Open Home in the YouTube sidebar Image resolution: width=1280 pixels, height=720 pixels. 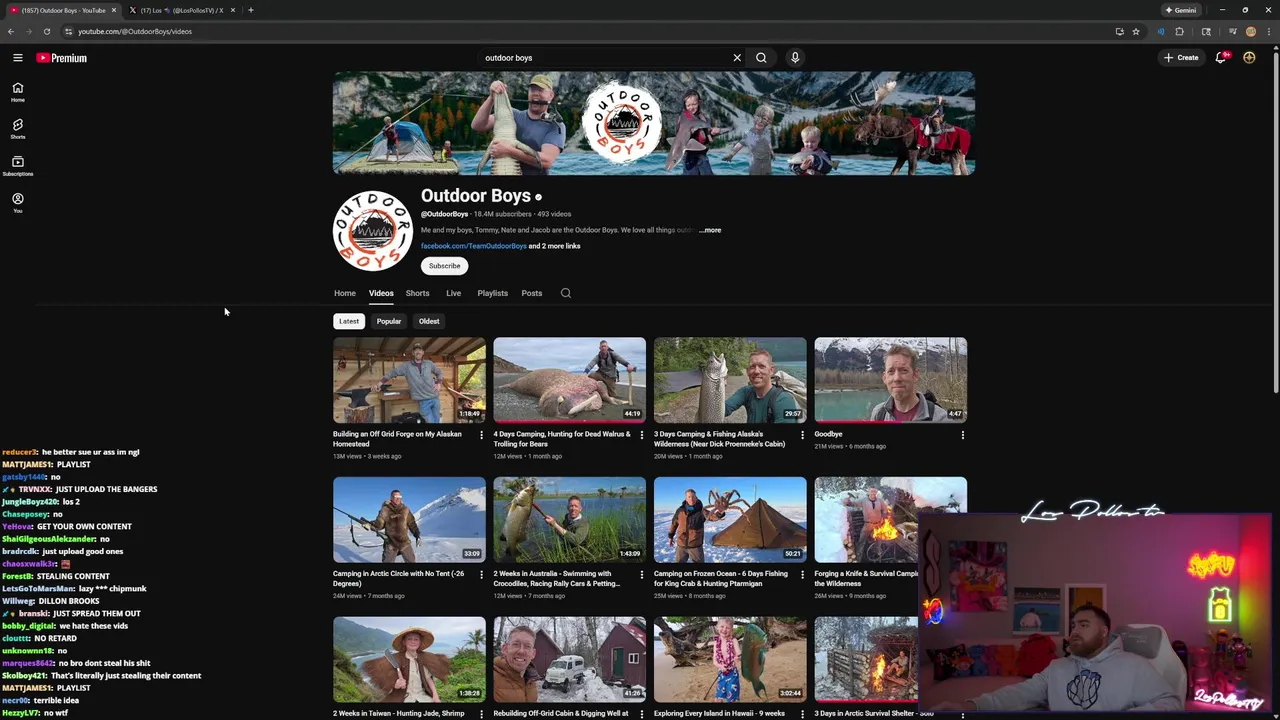[x=17, y=92]
